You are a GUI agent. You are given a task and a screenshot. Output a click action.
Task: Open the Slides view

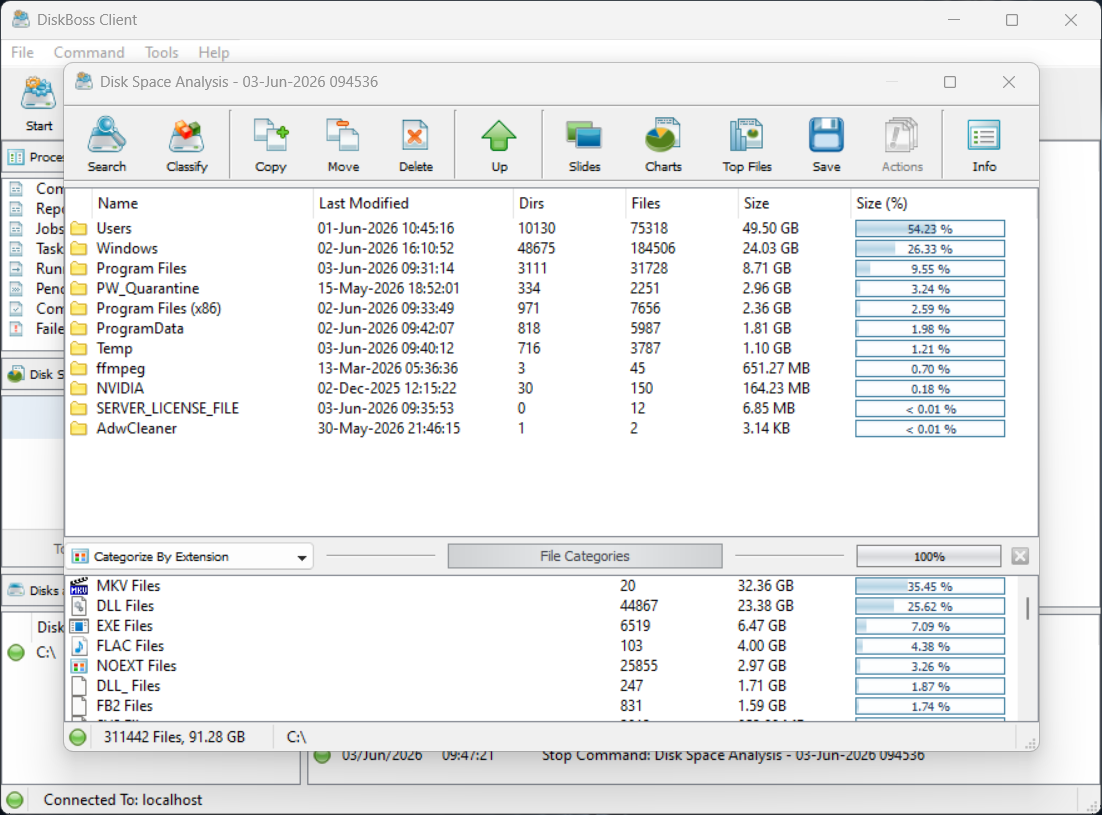[584, 144]
